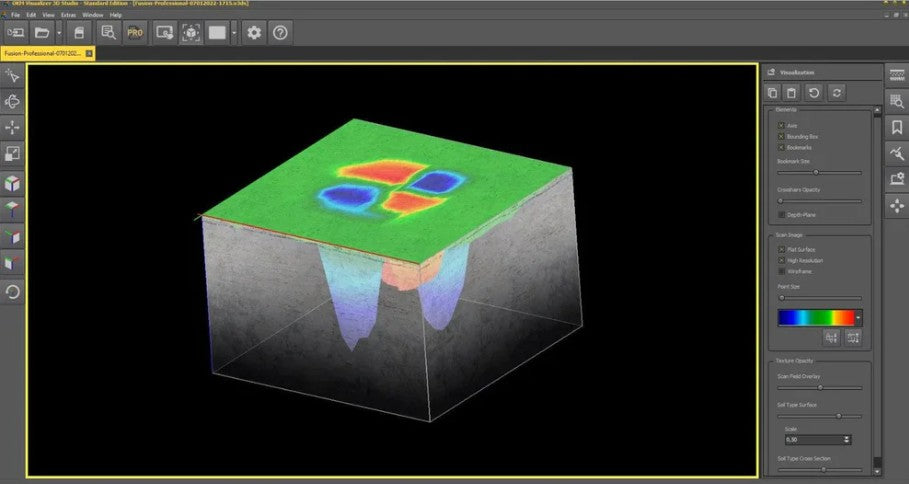Select the 3D cube view tool in left sidebar

pyautogui.click(x=13, y=182)
